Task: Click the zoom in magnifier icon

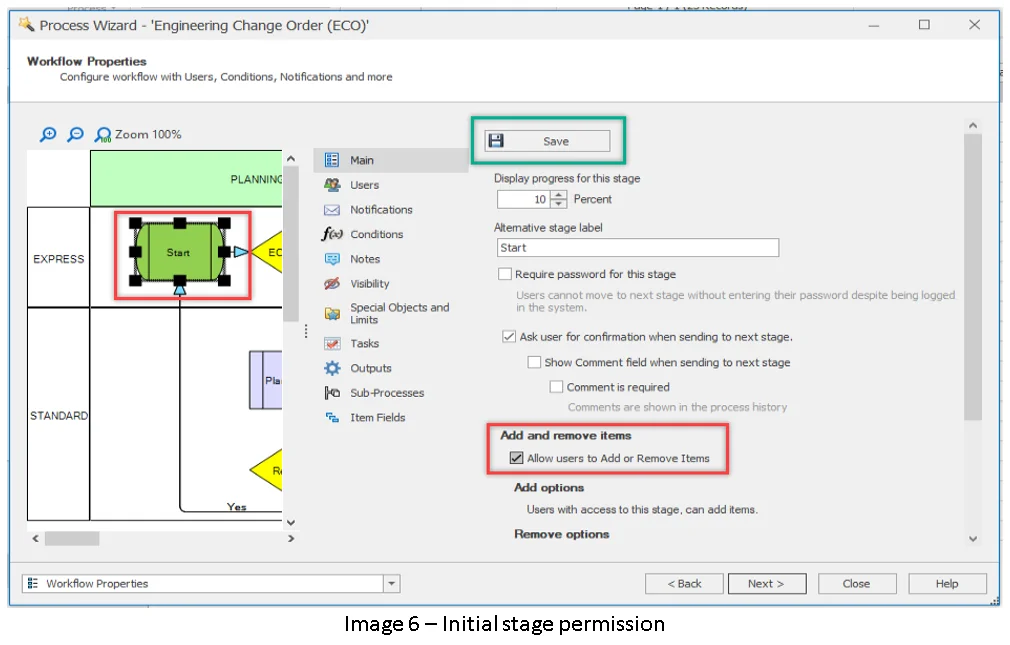Action: (48, 134)
